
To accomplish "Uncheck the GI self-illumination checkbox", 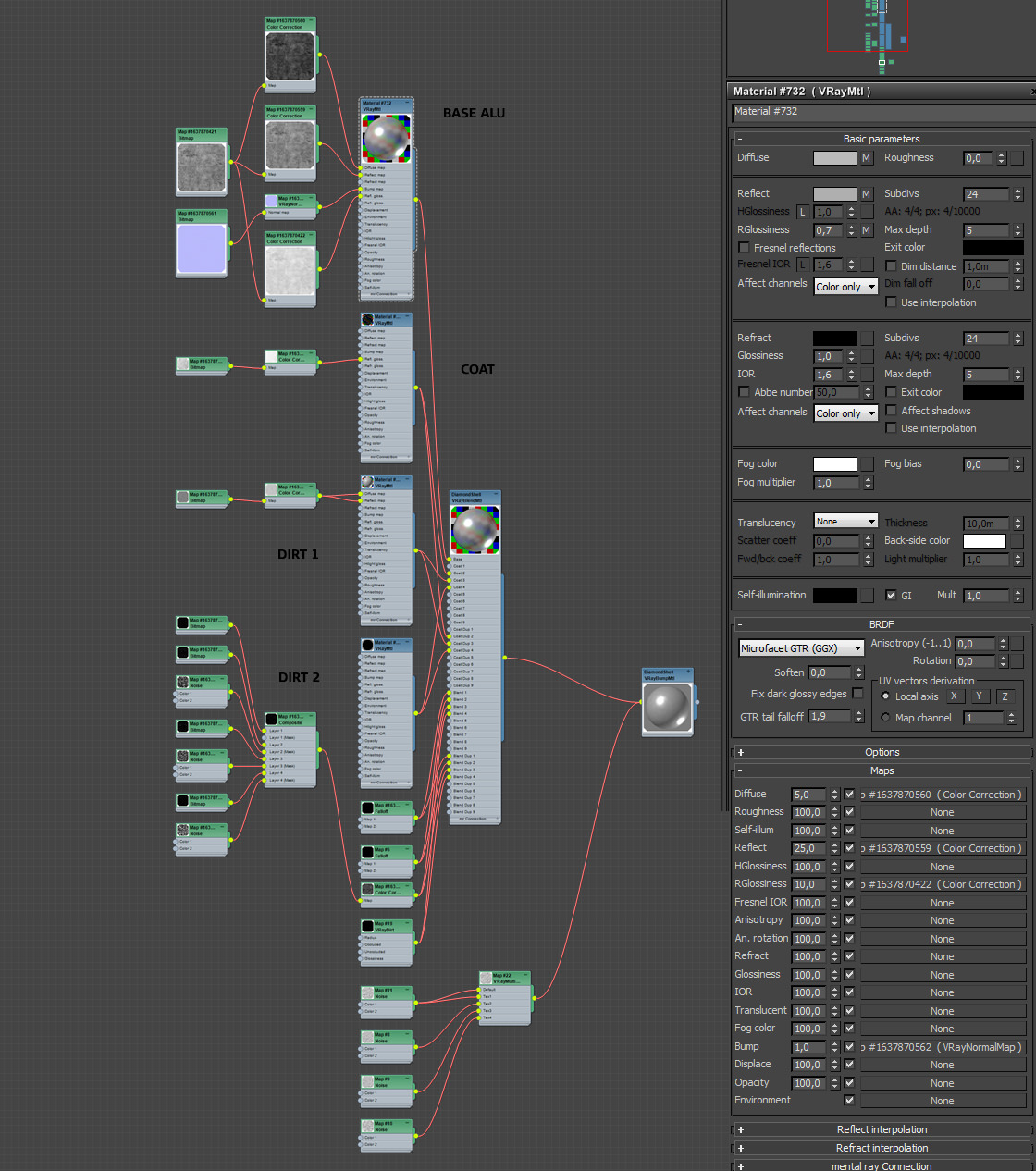I will tap(892, 596).
